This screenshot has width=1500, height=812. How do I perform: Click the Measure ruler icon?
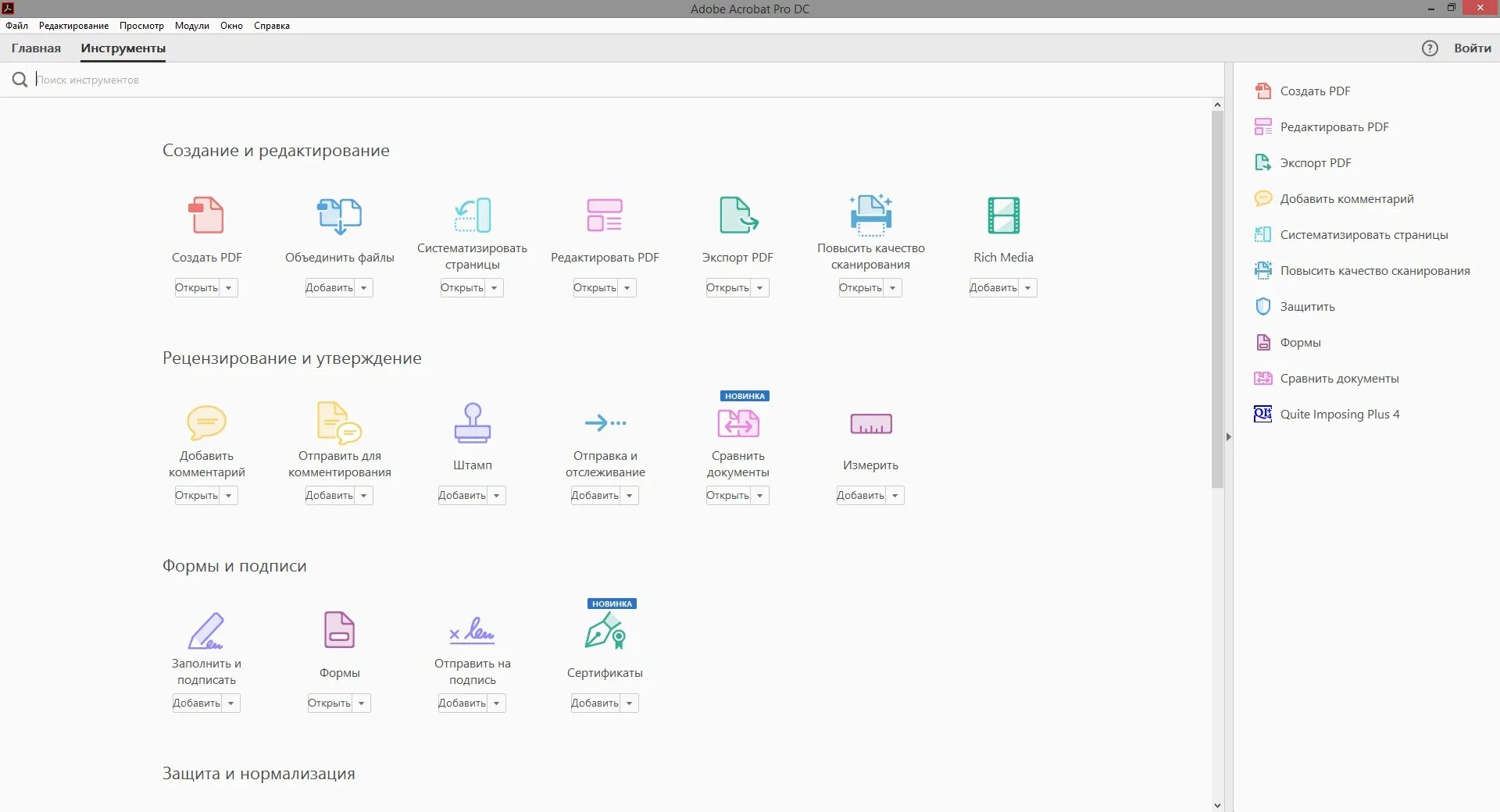pyautogui.click(x=871, y=423)
